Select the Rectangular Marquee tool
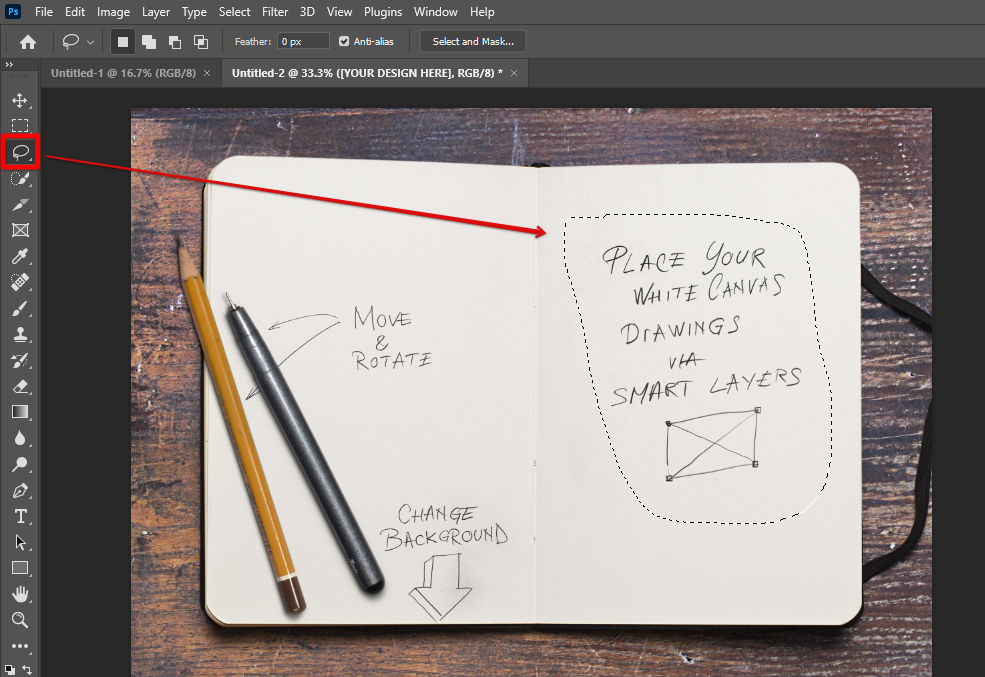Screen dimensions: 985x677 click(19, 126)
